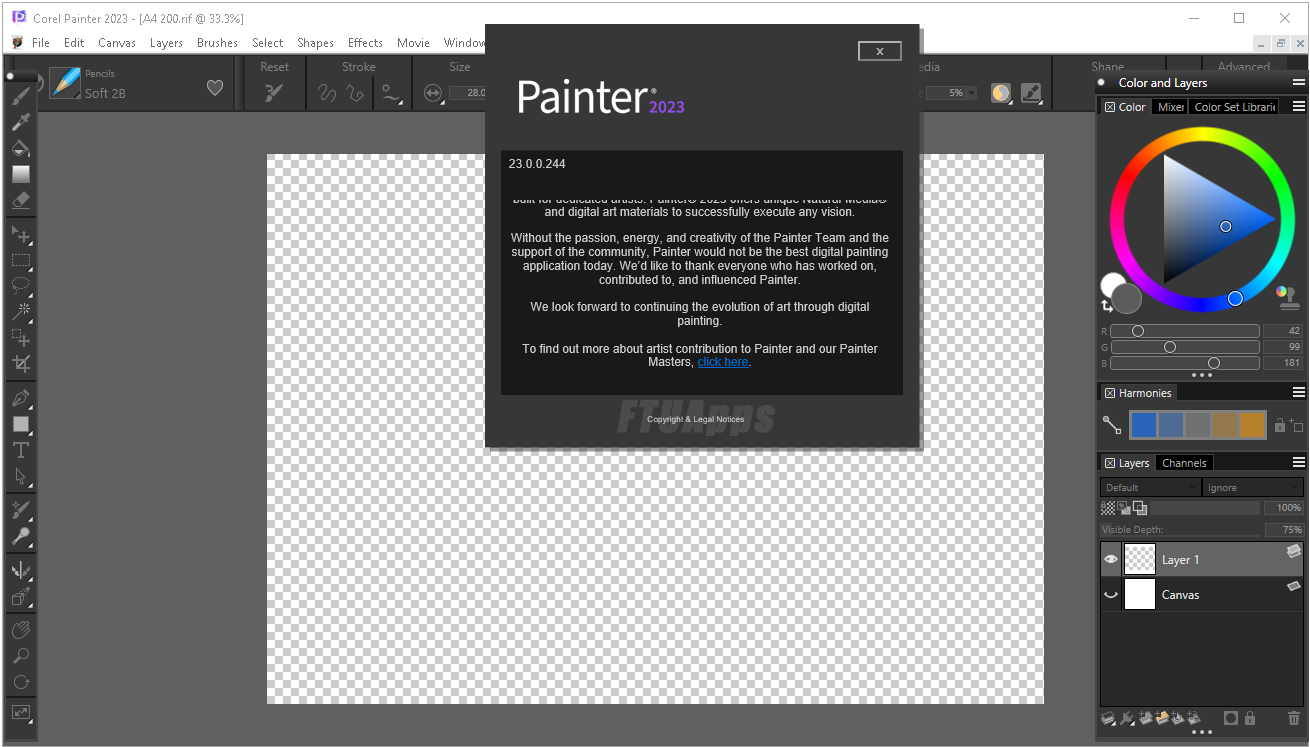Open Layers panel options menu
The width and height of the screenshot is (1310, 747).
click(1298, 462)
